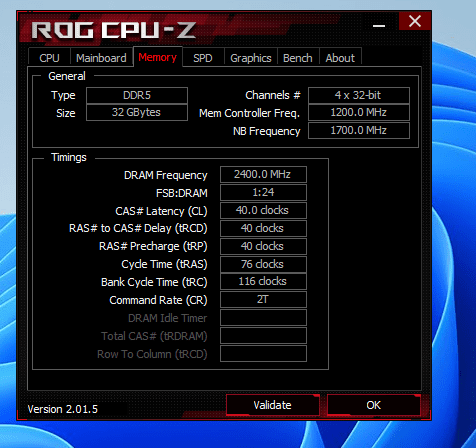Close the ROG CPU-Z window

[x=415, y=21]
